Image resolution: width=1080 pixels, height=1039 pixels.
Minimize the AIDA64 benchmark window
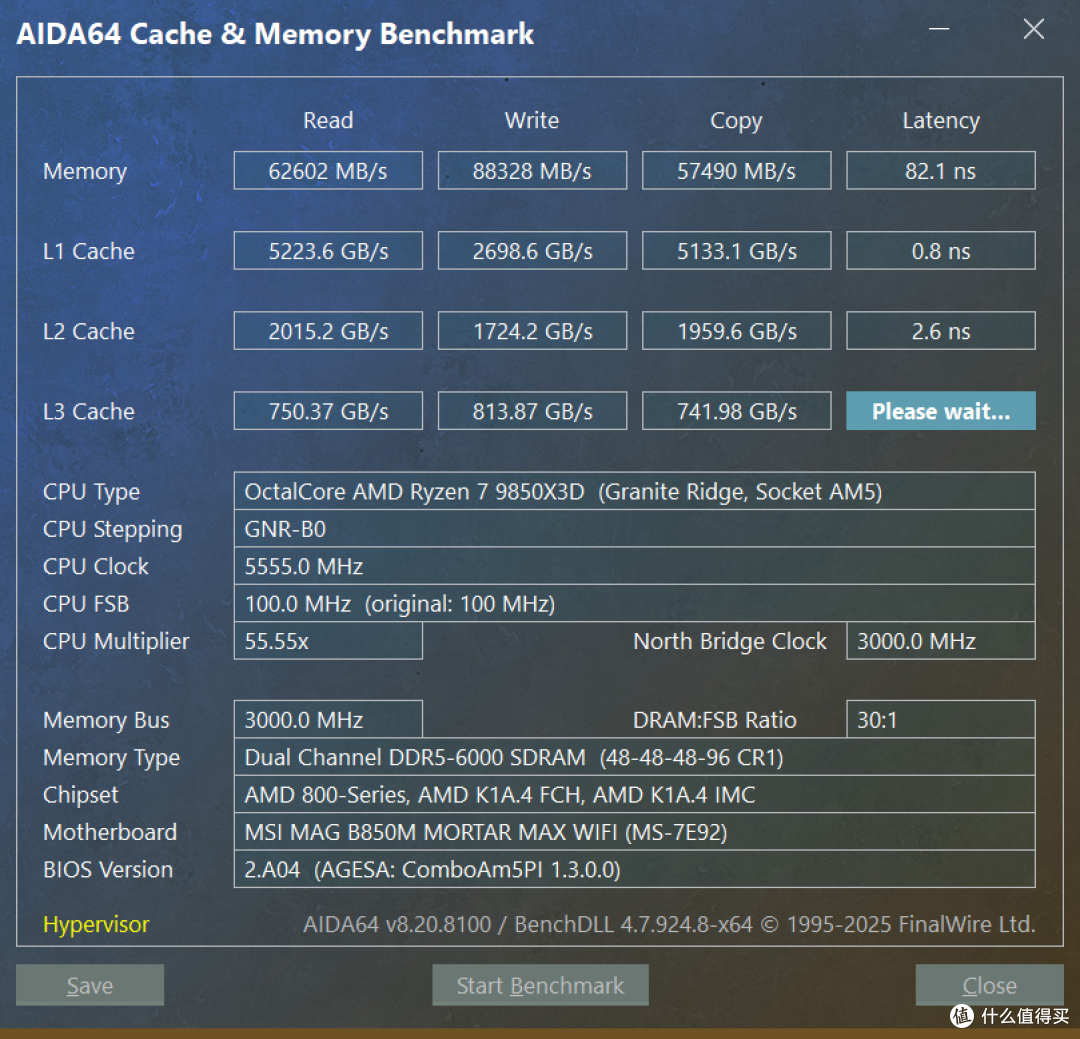point(939,29)
